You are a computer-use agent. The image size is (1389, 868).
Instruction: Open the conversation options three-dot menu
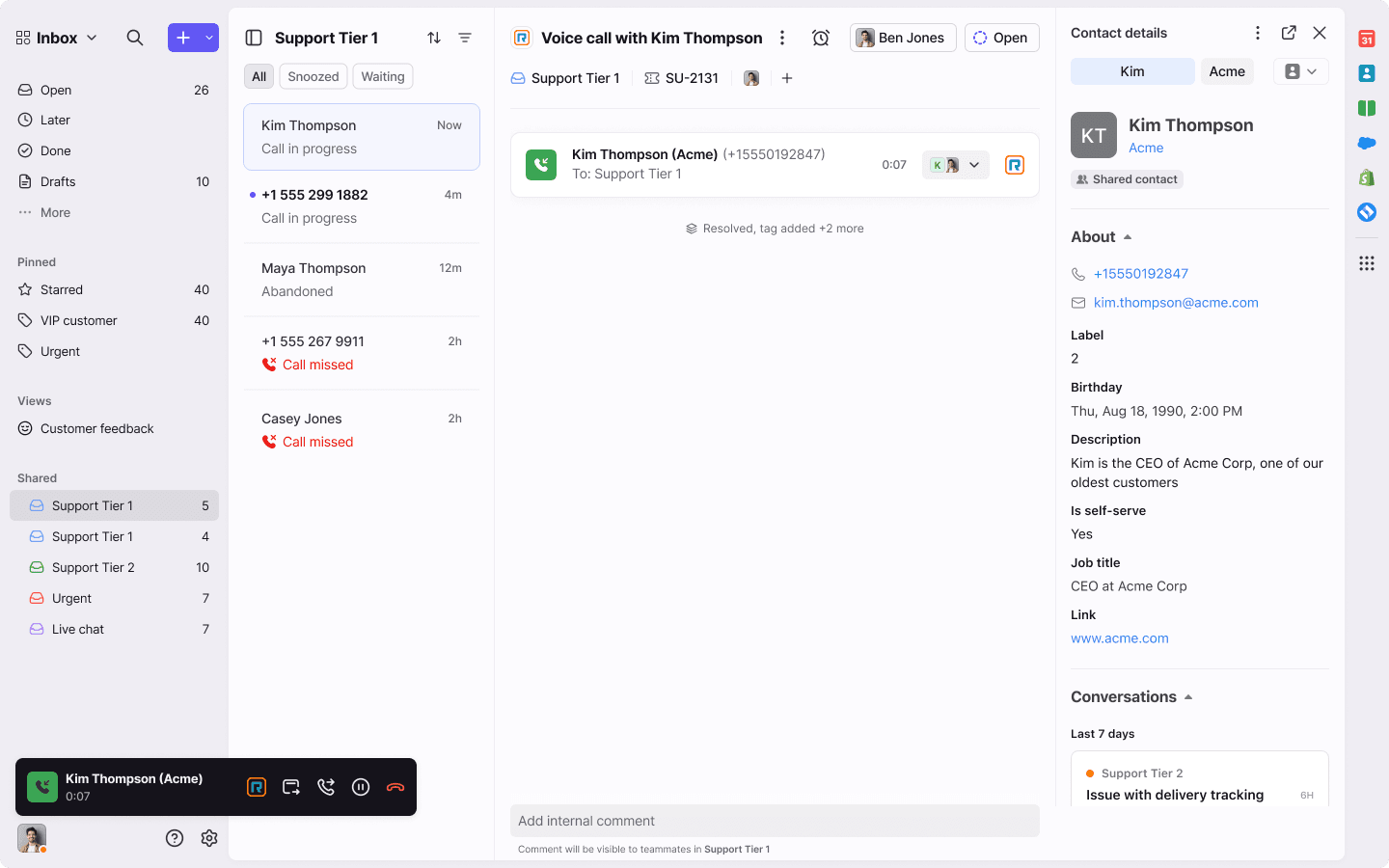pyautogui.click(x=782, y=37)
